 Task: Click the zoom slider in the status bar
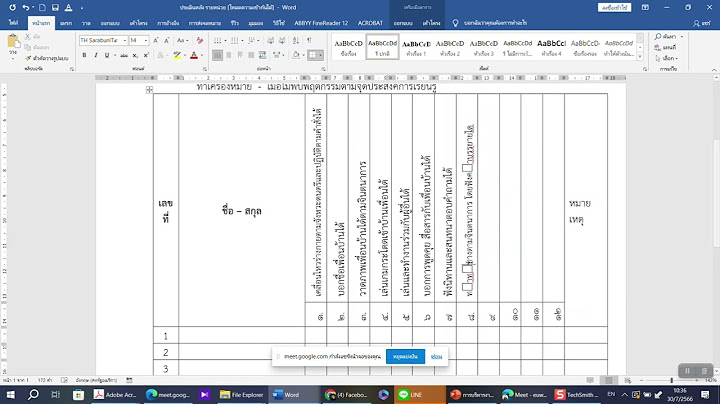(671, 380)
